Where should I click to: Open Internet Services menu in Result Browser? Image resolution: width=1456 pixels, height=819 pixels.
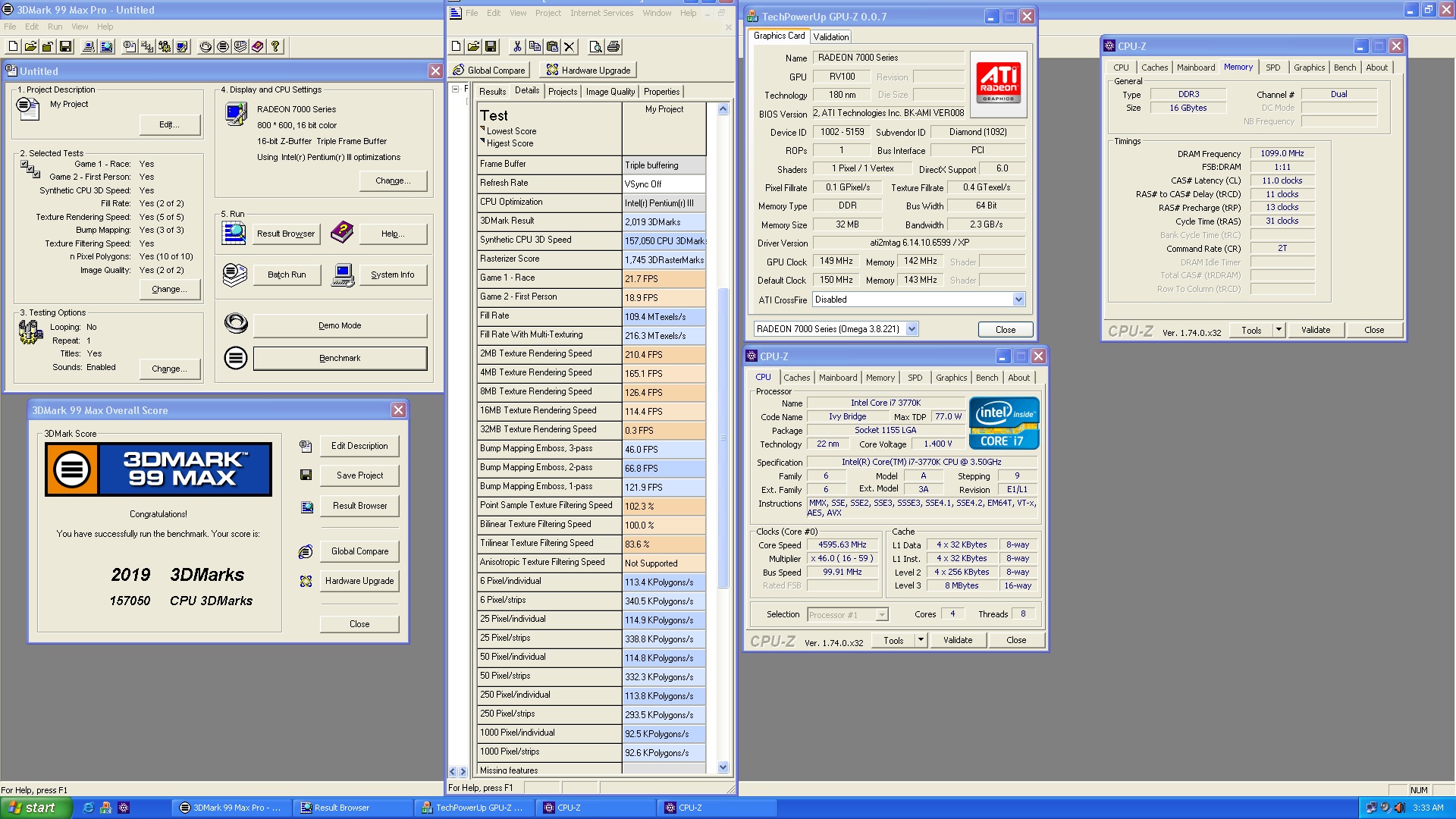[x=601, y=13]
